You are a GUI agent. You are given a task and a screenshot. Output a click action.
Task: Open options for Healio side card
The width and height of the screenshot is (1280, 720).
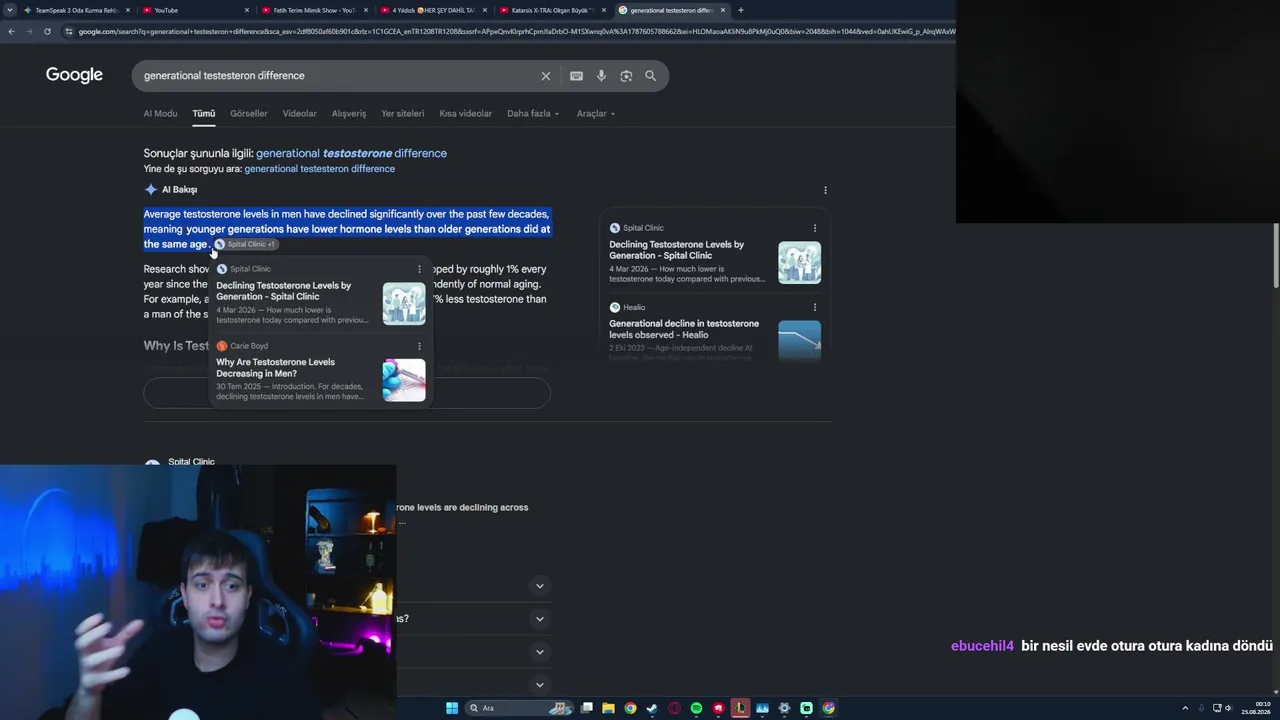[815, 307]
